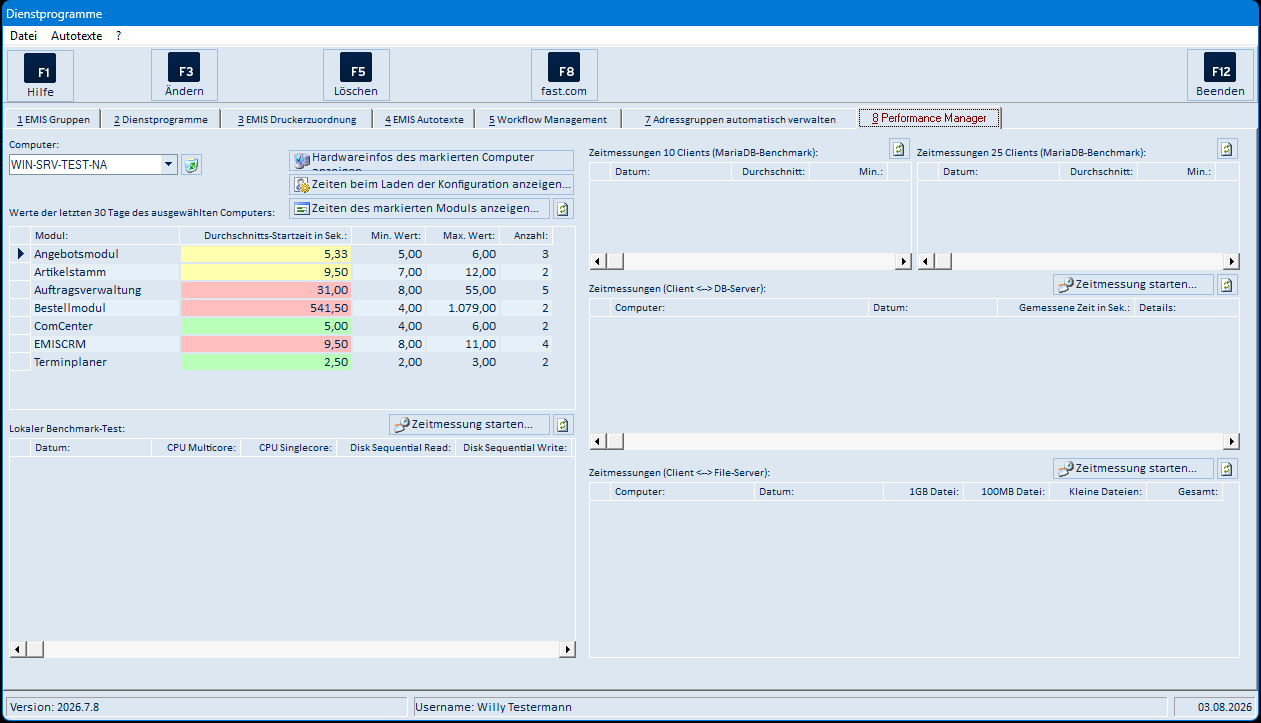Click the refresh icon beside the Computer dropdown
Image resolution: width=1261 pixels, height=723 pixels.
191,165
